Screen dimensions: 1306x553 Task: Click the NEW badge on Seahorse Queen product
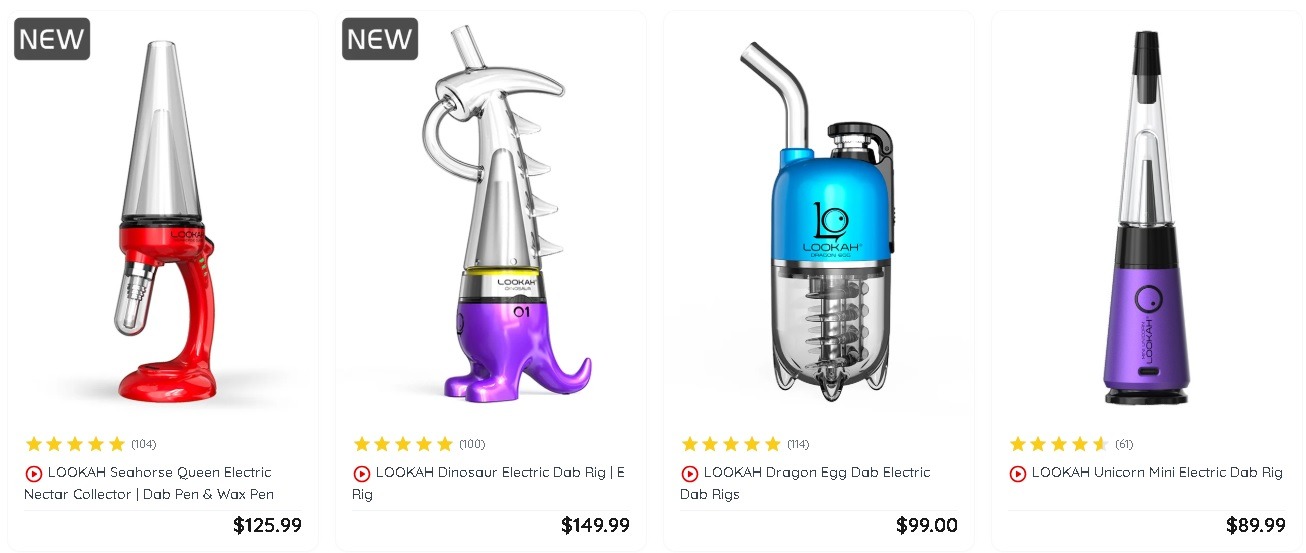pyautogui.click(x=52, y=39)
